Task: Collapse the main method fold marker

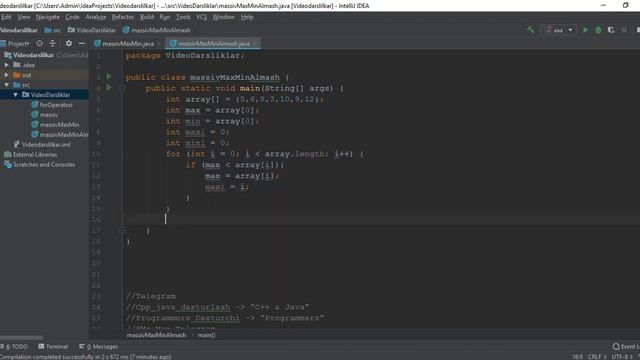Action: point(122,88)
